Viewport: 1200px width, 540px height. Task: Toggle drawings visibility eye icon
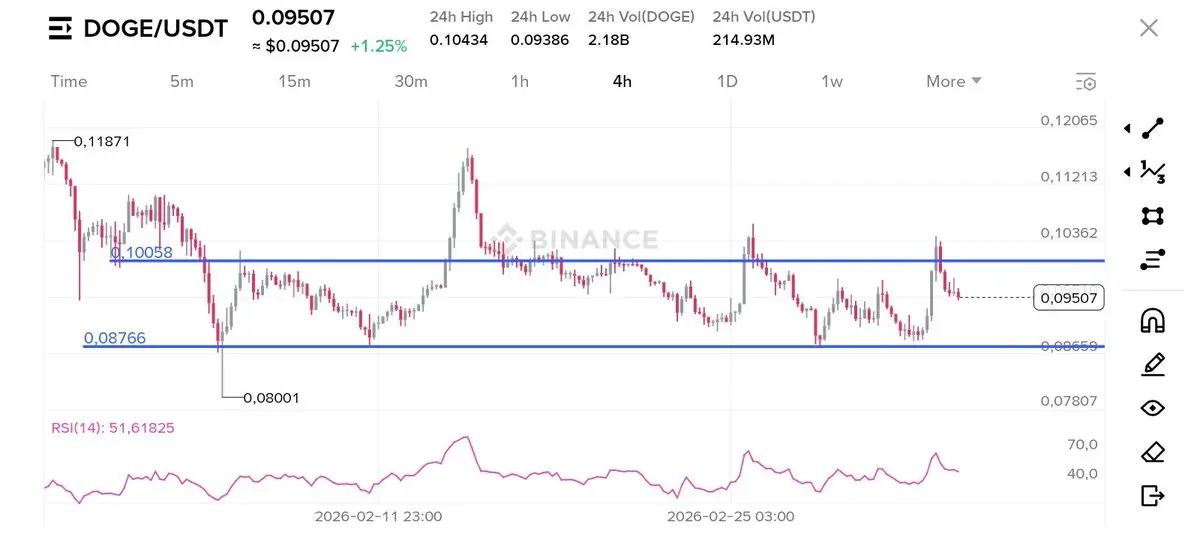[x=1153, y=408]
